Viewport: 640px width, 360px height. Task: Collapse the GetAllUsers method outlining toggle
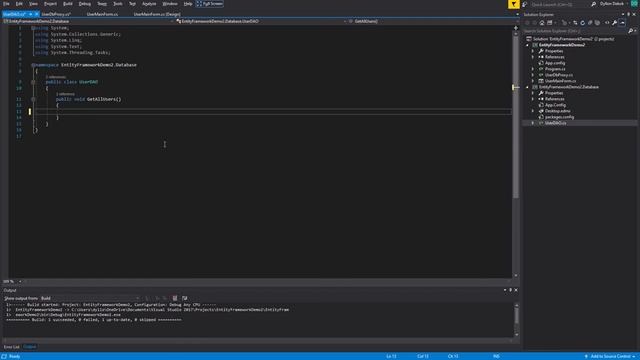(x=33, y=99)
